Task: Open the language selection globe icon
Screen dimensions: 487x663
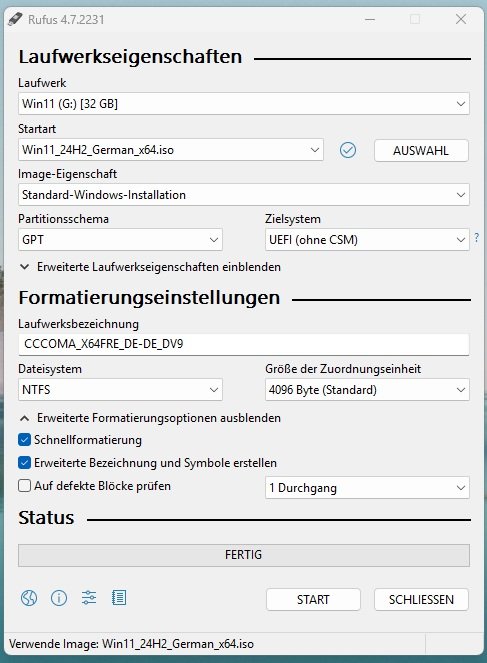Action: pyautogui.click(x=29, y=598)
